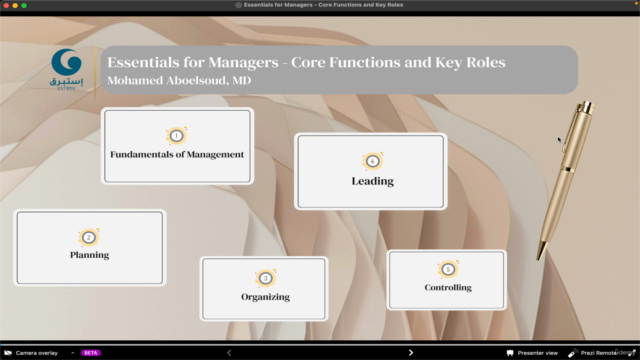Image resolution: width=640 pixels, height=360 pixels.
Task: Click the slide progress bar above toolbar
Action: (x=320, y=344)
